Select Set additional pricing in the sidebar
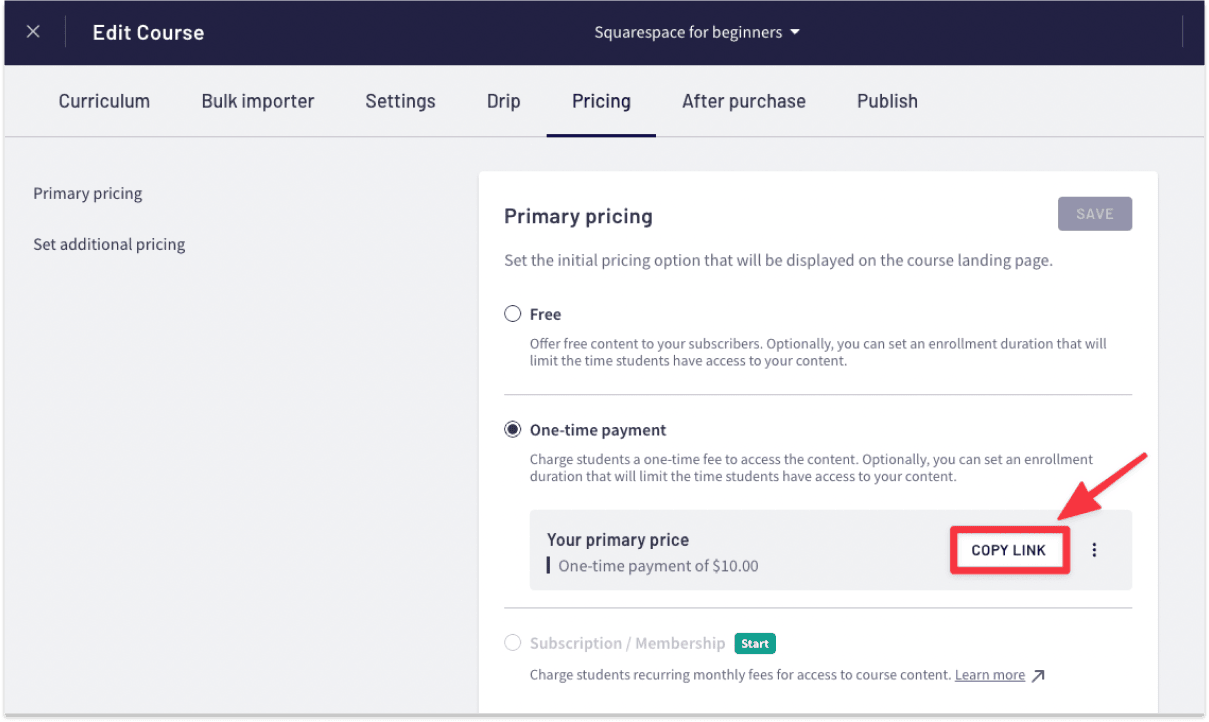Image resolution: width=1209 pixels, height=722 pixels. coord(109,243)
